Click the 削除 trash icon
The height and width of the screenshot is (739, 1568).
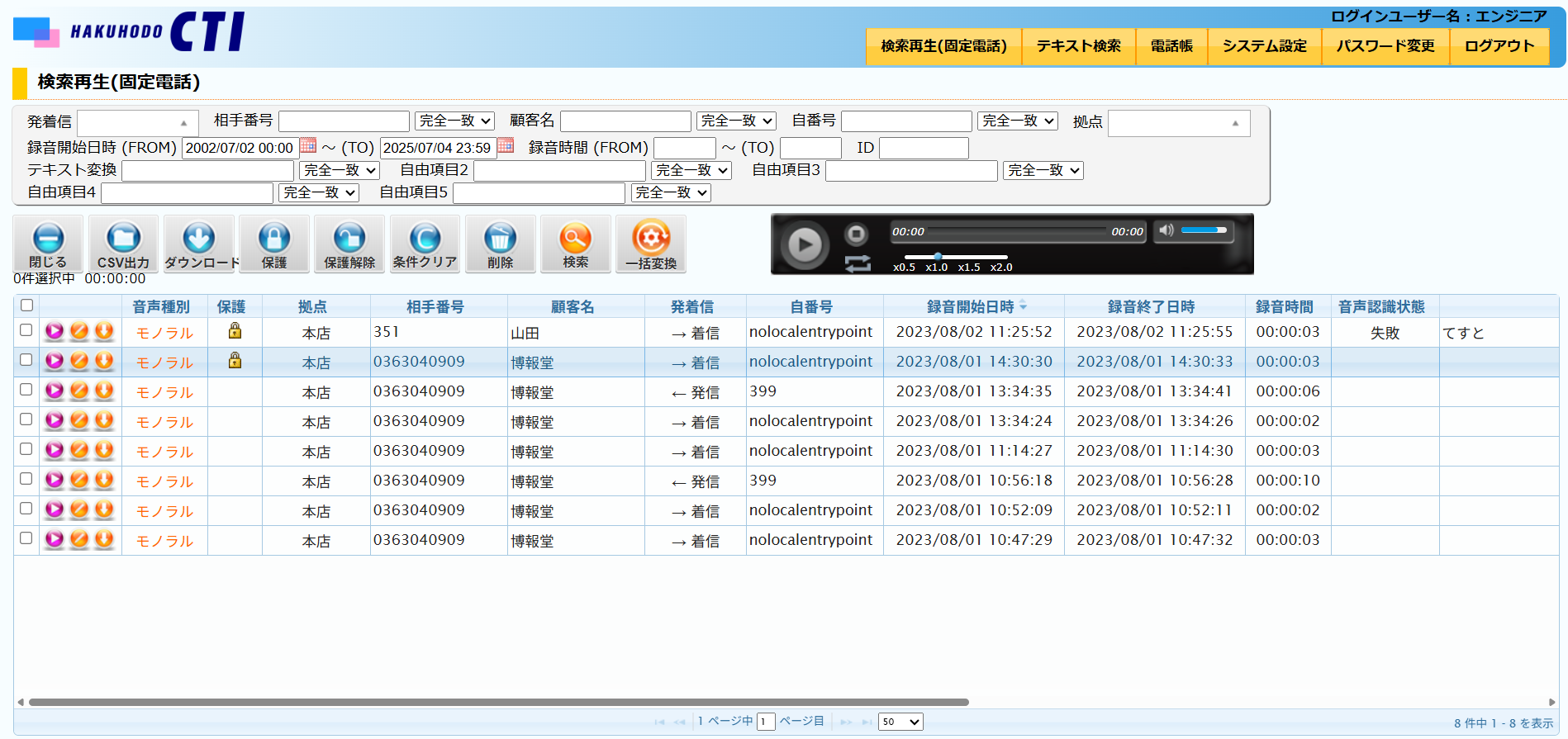point(500,239)
